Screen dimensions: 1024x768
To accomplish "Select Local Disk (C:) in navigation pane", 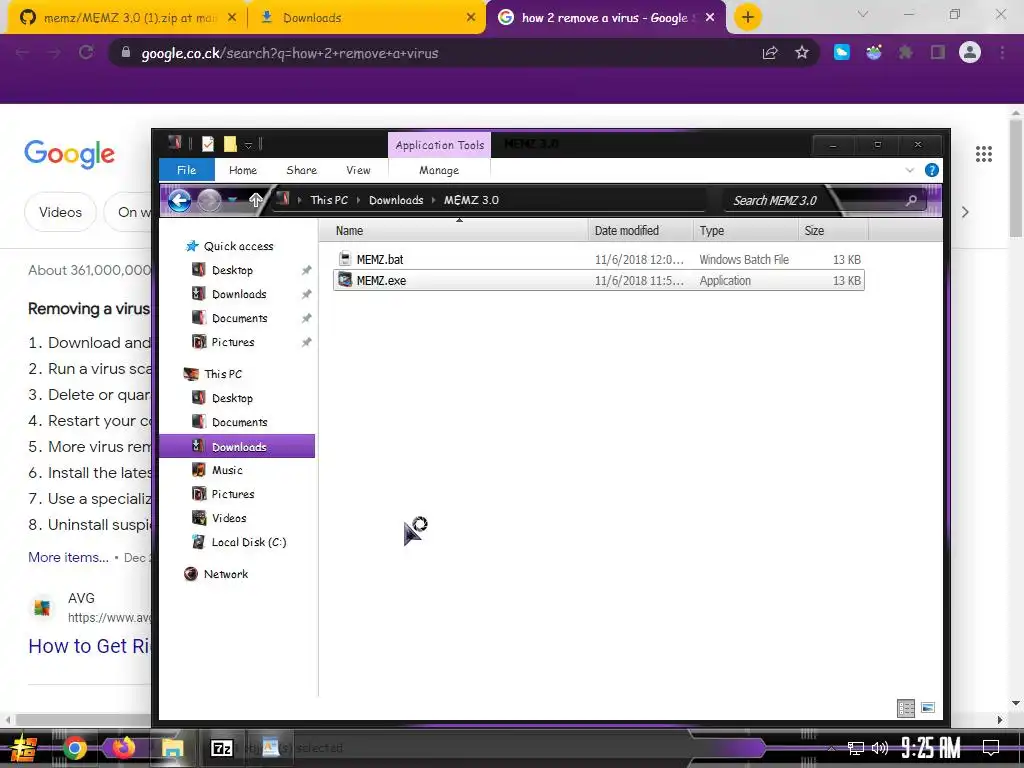I will pyautogui.click(x=249, y=542).
